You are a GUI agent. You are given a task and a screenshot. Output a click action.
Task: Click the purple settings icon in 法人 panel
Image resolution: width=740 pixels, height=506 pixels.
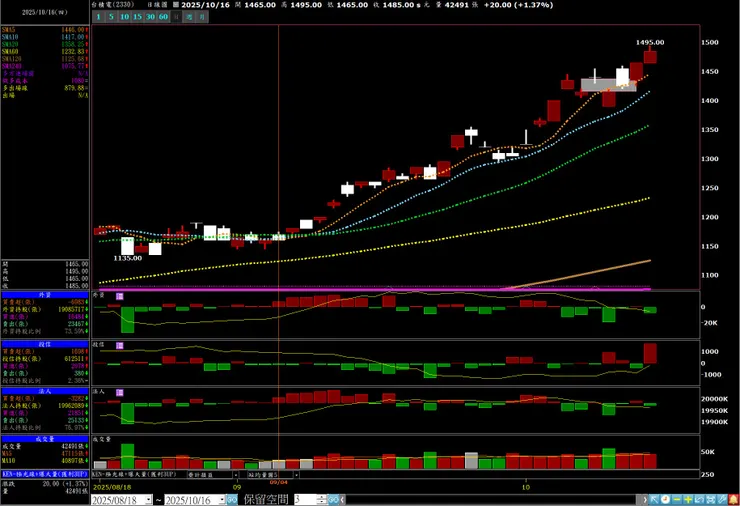pos(120,393)
